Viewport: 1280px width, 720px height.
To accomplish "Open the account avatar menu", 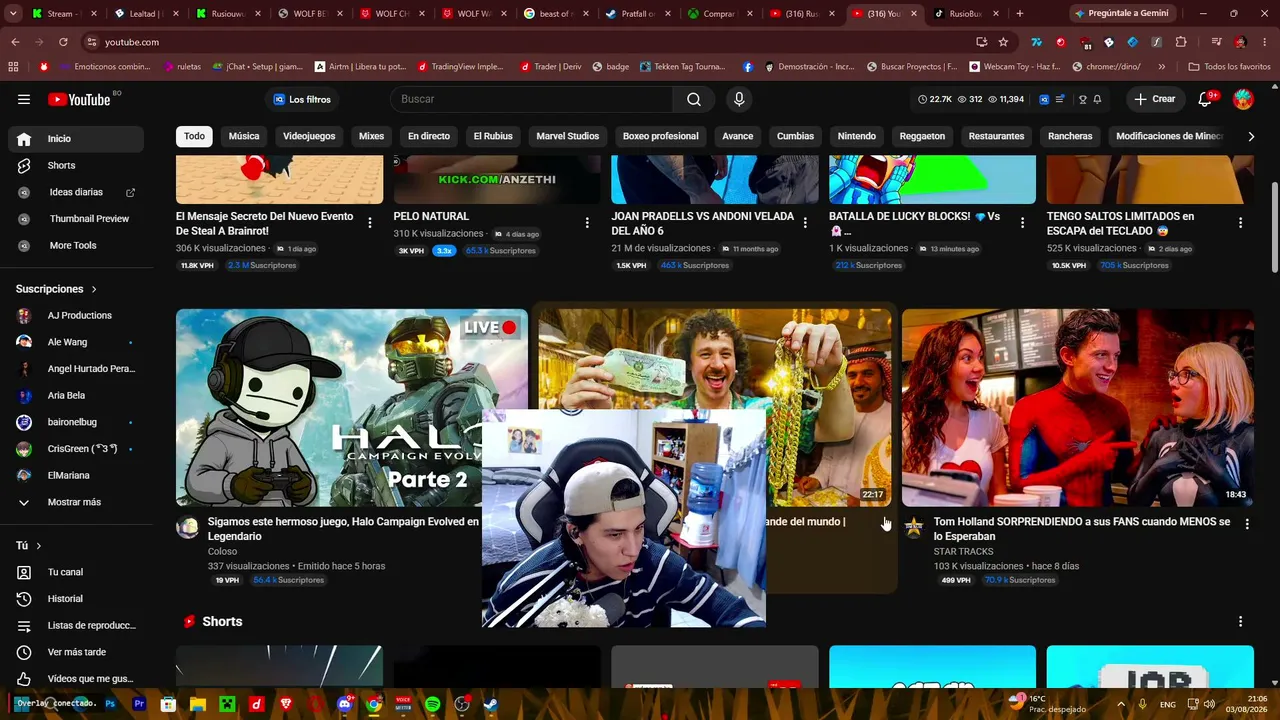I will (x=1243, y=99).
